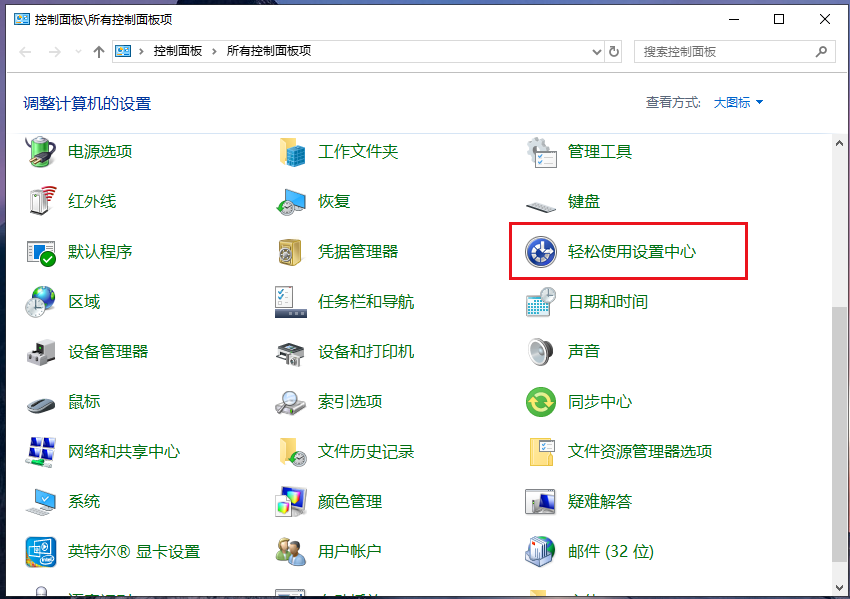This screenshot has width=850, height=599.
Task: Click the 网络和共享中心 link text
Action: [x=124, y=452]
